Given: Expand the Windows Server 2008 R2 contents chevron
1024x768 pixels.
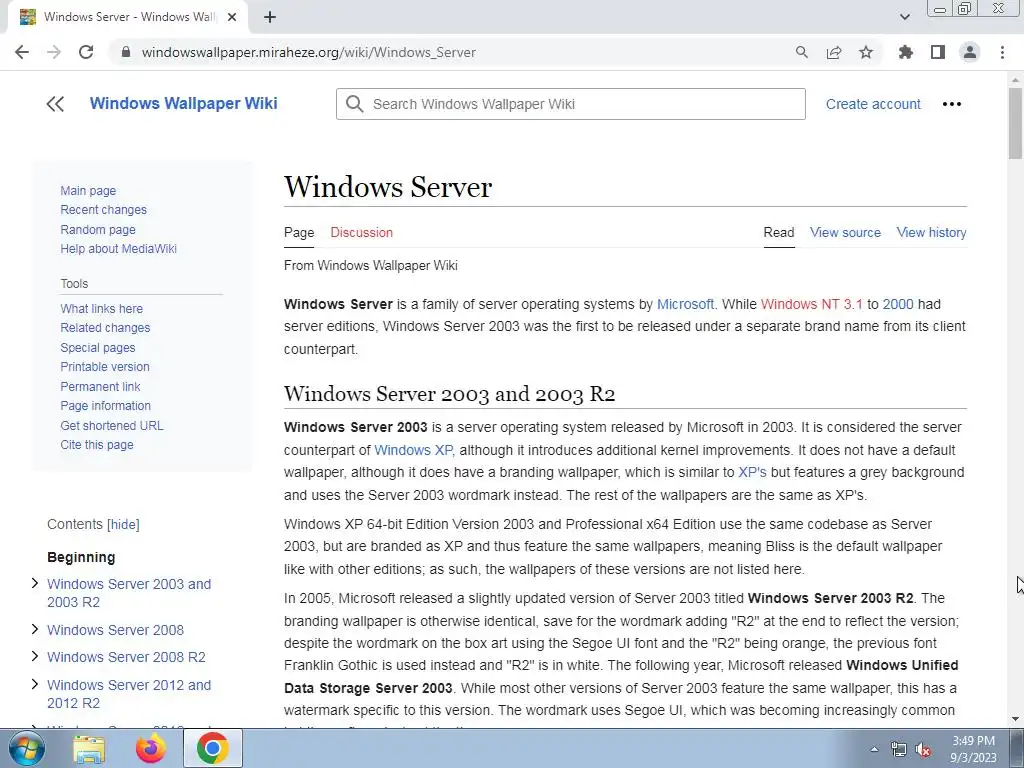Looking at the screenshot, I should 35,656.
